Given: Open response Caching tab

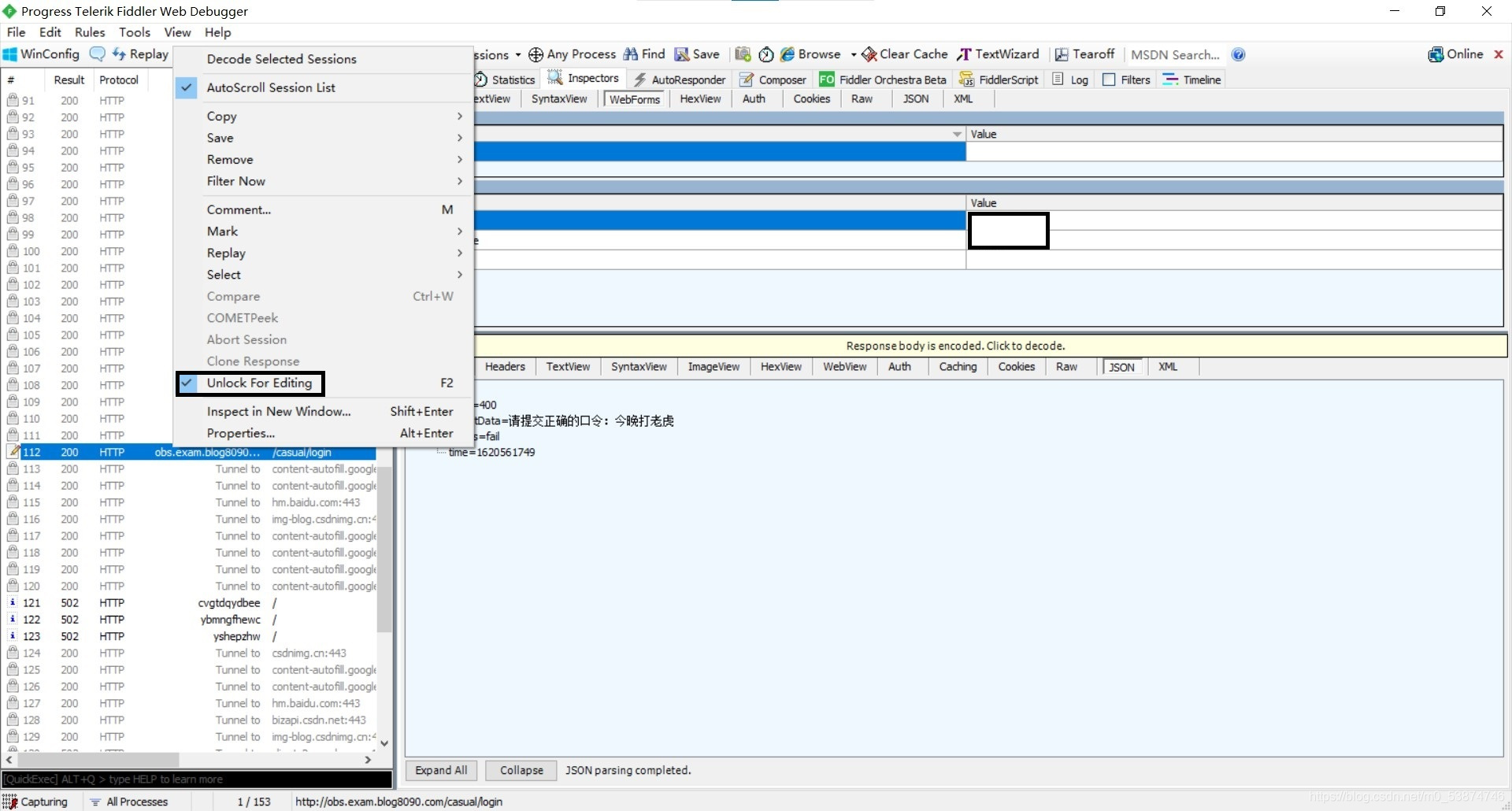Looking at the screenshot, I should click(958, 367).
